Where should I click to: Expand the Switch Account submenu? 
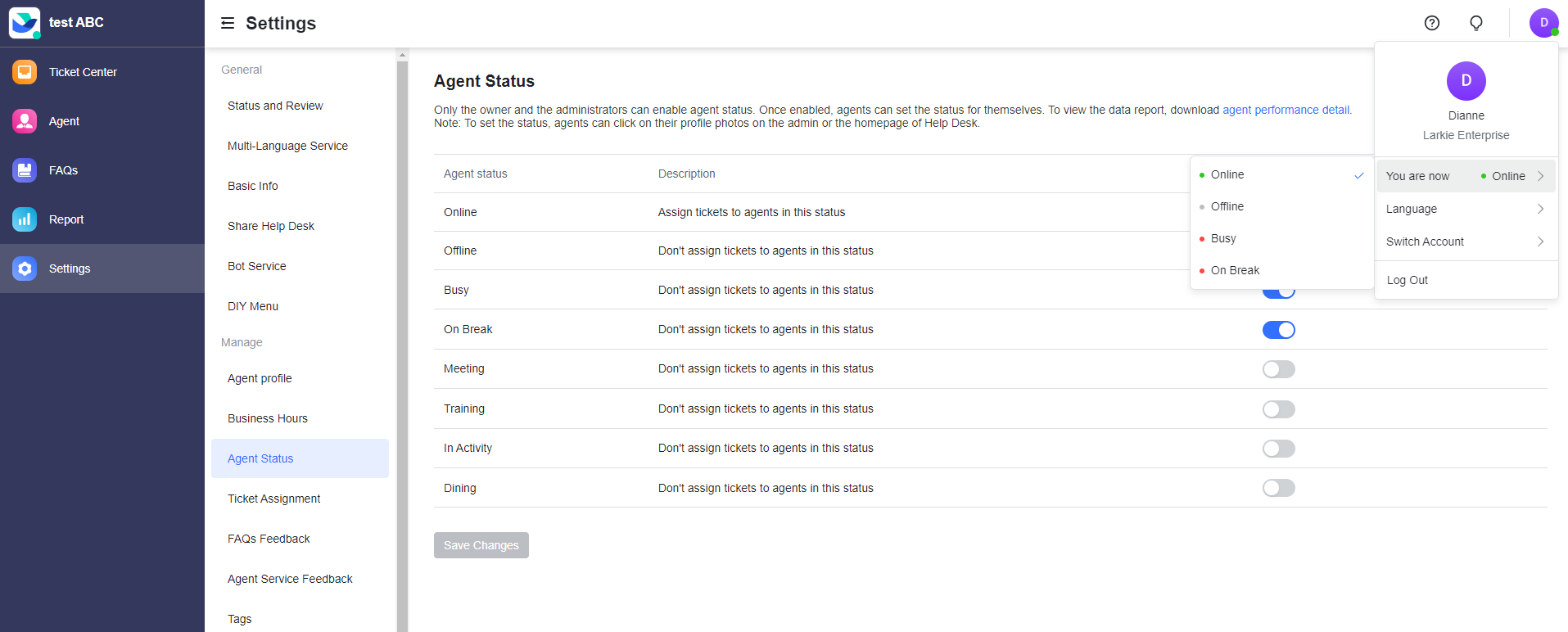[1466, 242]
